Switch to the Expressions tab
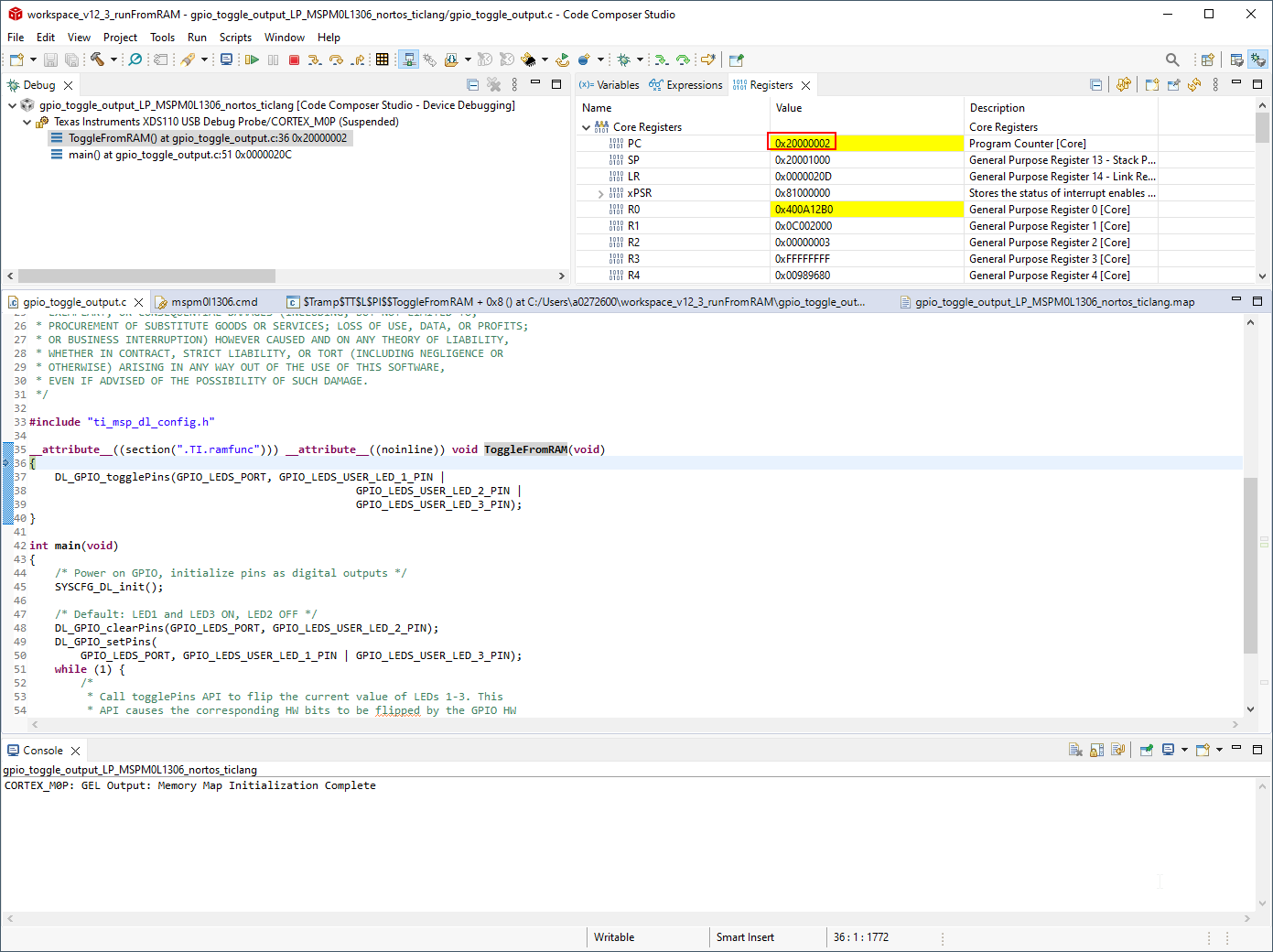 [685, 85]
